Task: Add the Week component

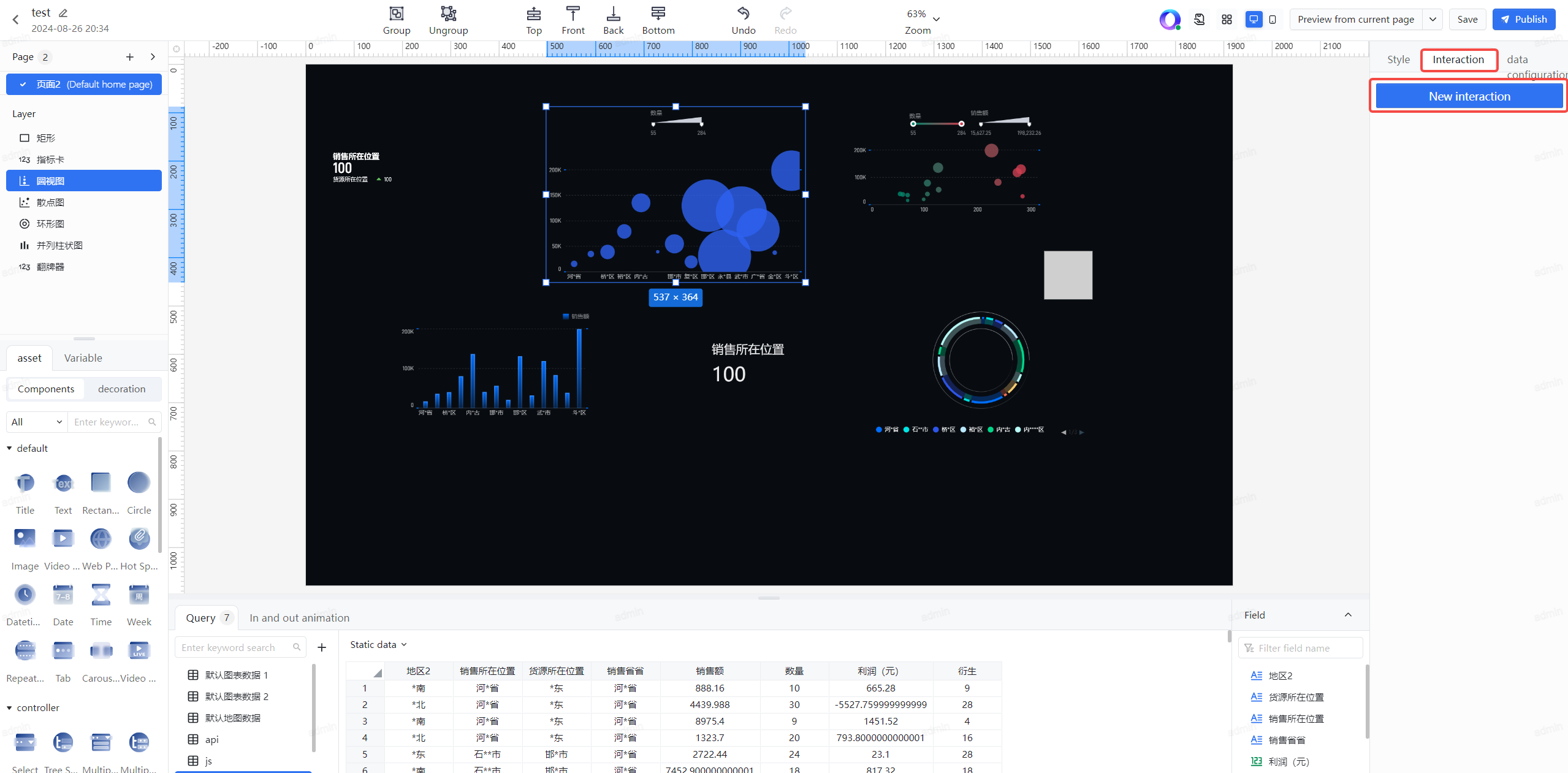Action: coord(139,604)
